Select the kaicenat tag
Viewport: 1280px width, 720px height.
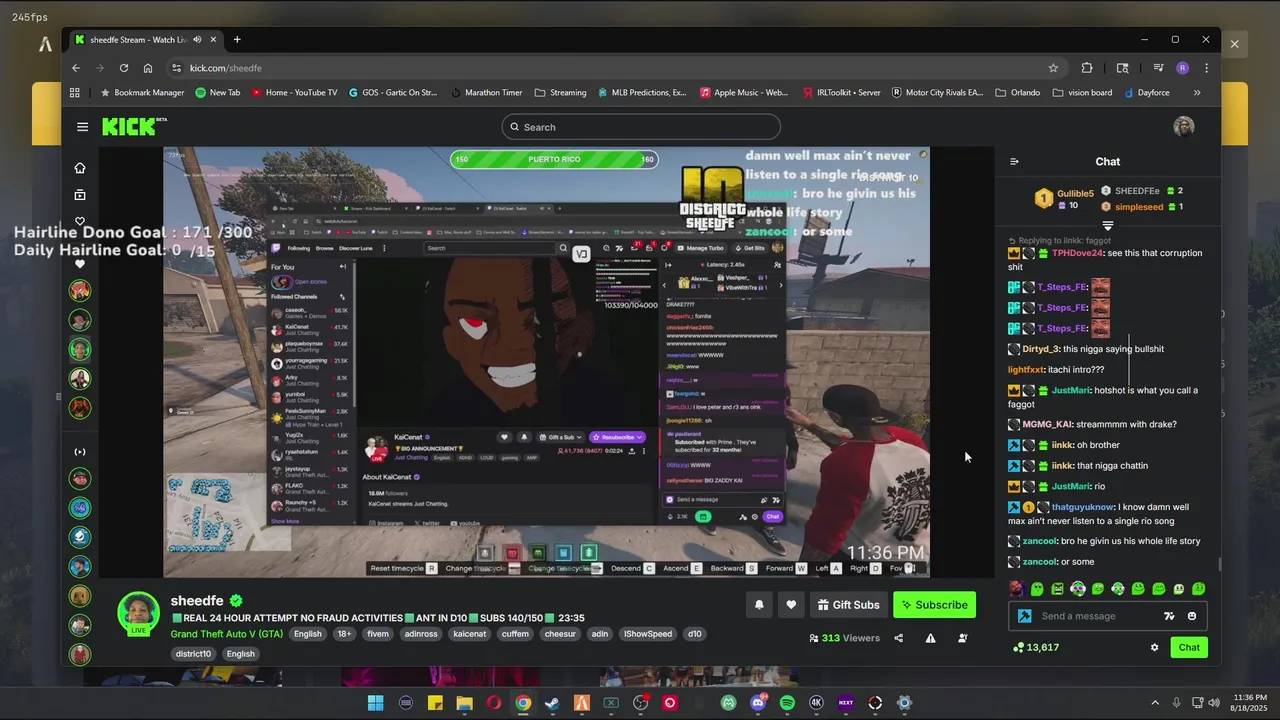point(470,634)
